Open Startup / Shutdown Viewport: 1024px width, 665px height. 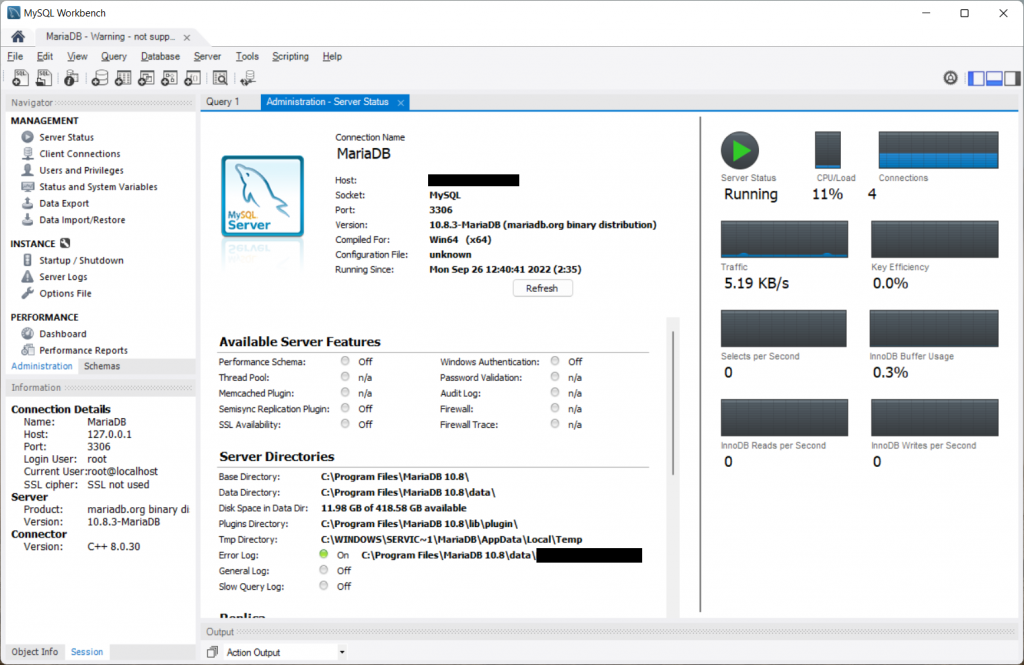coord(81,260)
